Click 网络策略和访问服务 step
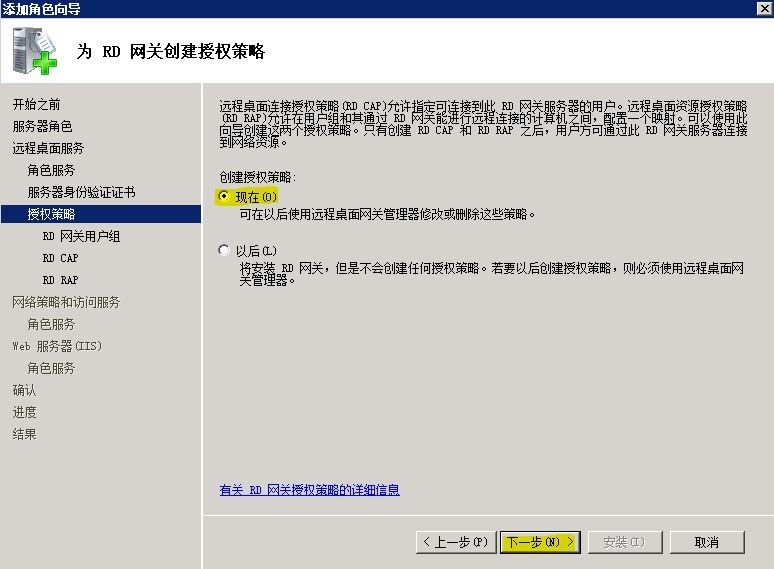The image size is (774, 569). 66,302
